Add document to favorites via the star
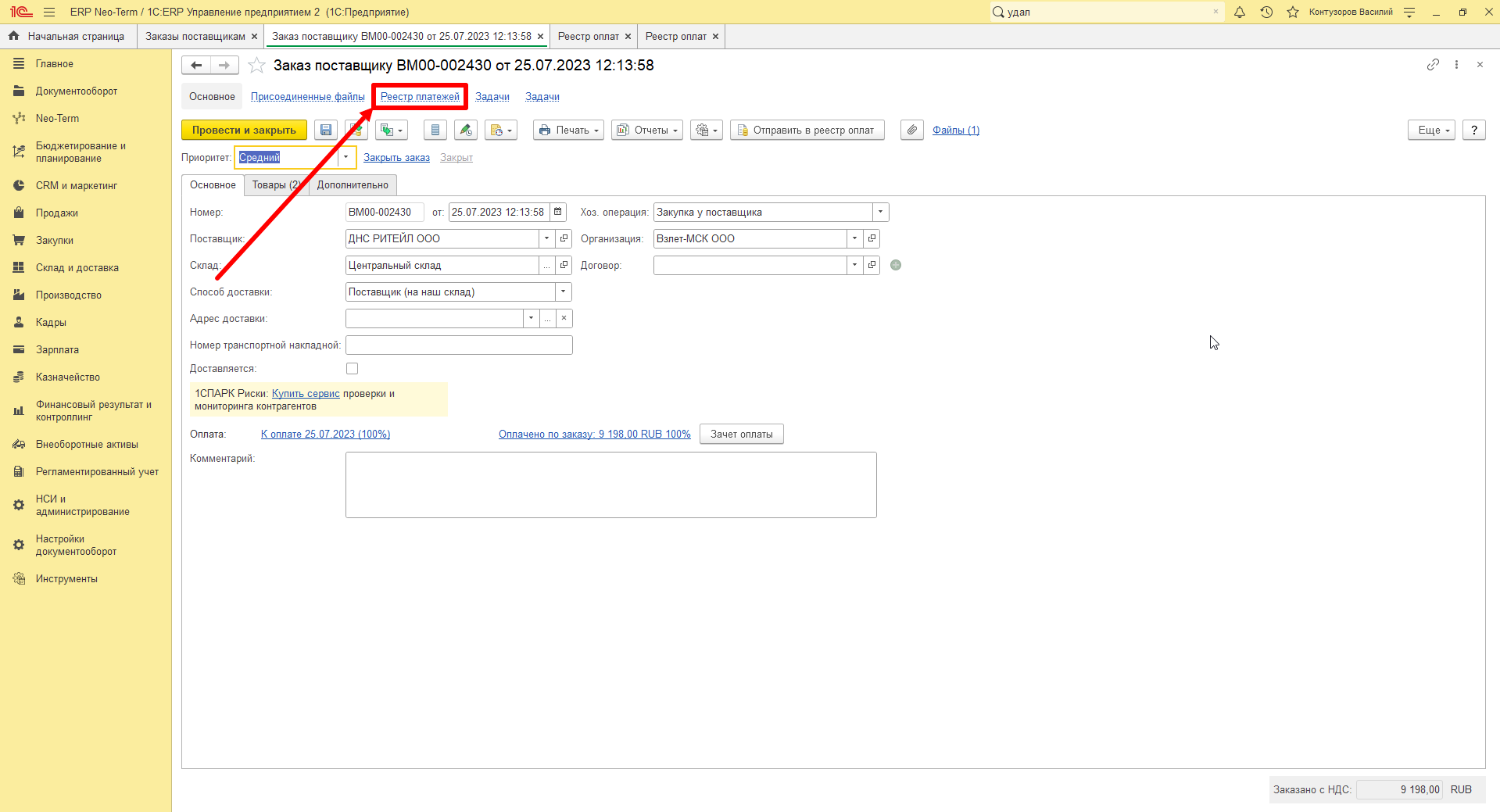 point(256,66)
